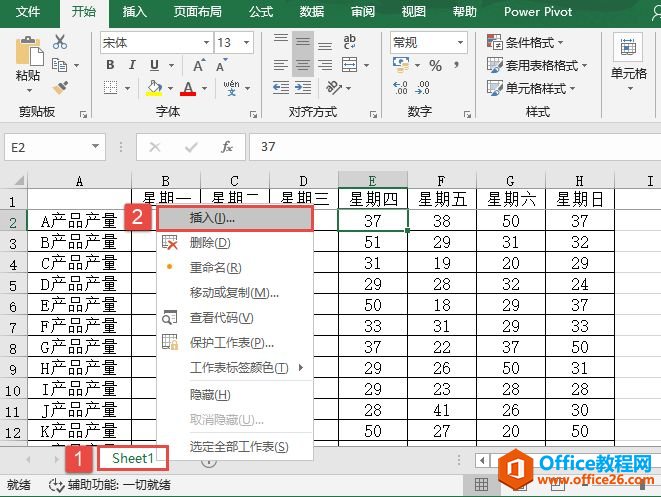Select 插入(I)... from context menu
661x497 pixels.
pos(212,217)
